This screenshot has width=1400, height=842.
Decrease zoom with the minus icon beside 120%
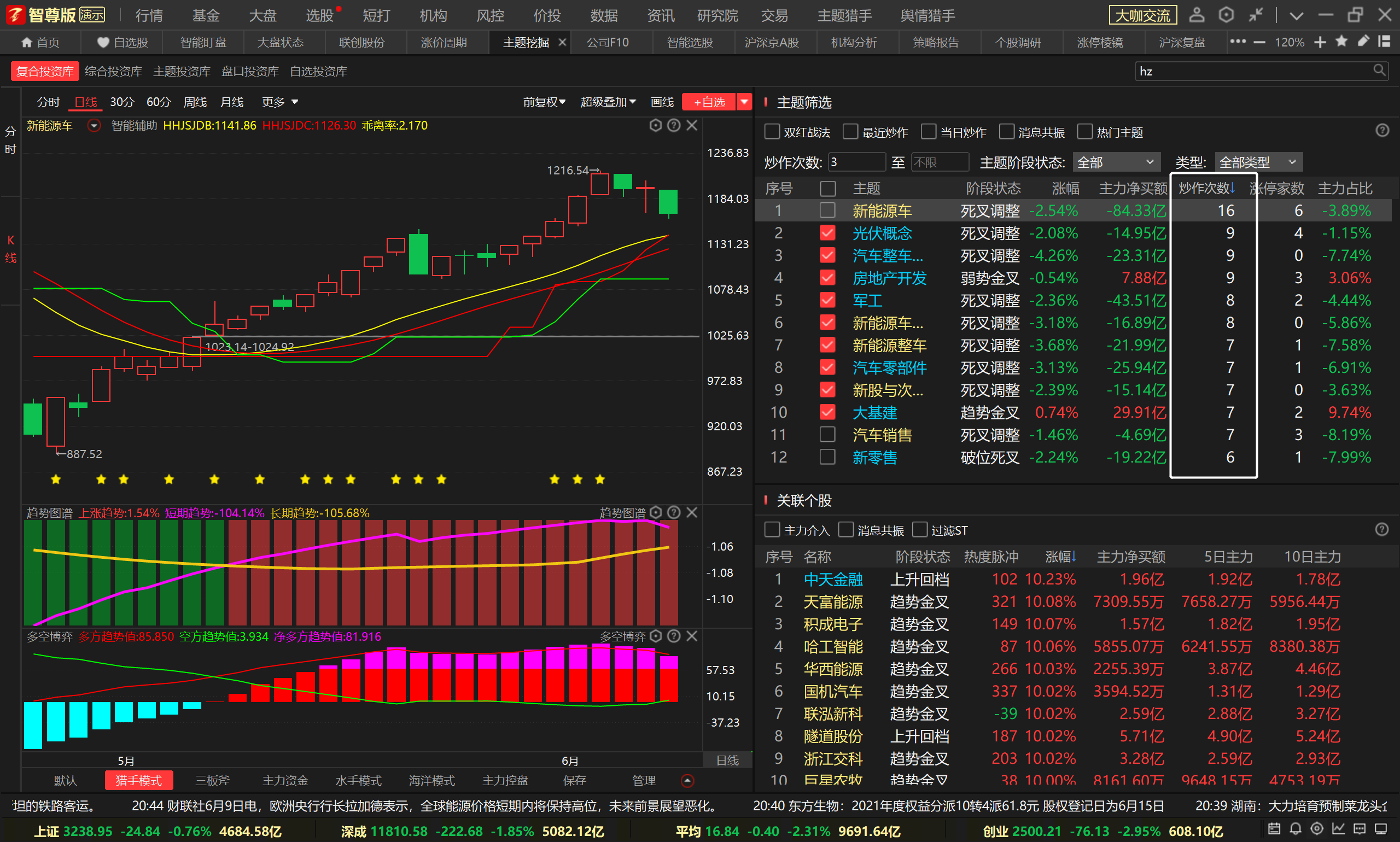point(1259,42)
